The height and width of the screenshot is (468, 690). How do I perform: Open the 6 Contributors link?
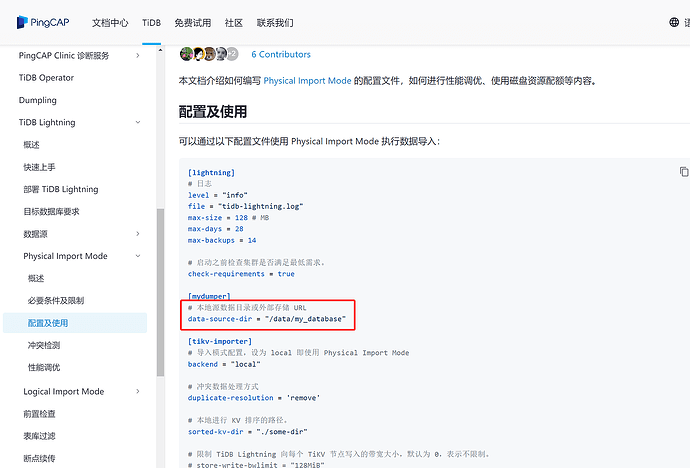[281, 55]
